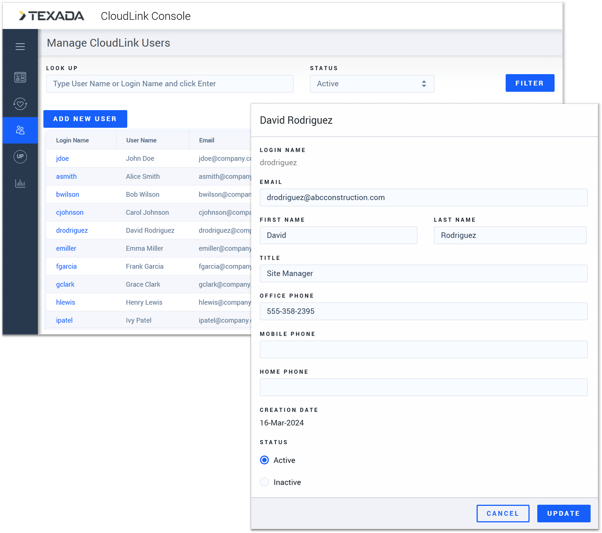The height and width of the screenshot is (533, 602).
Task: Click the Look Up search field
Action: point(170,84)
